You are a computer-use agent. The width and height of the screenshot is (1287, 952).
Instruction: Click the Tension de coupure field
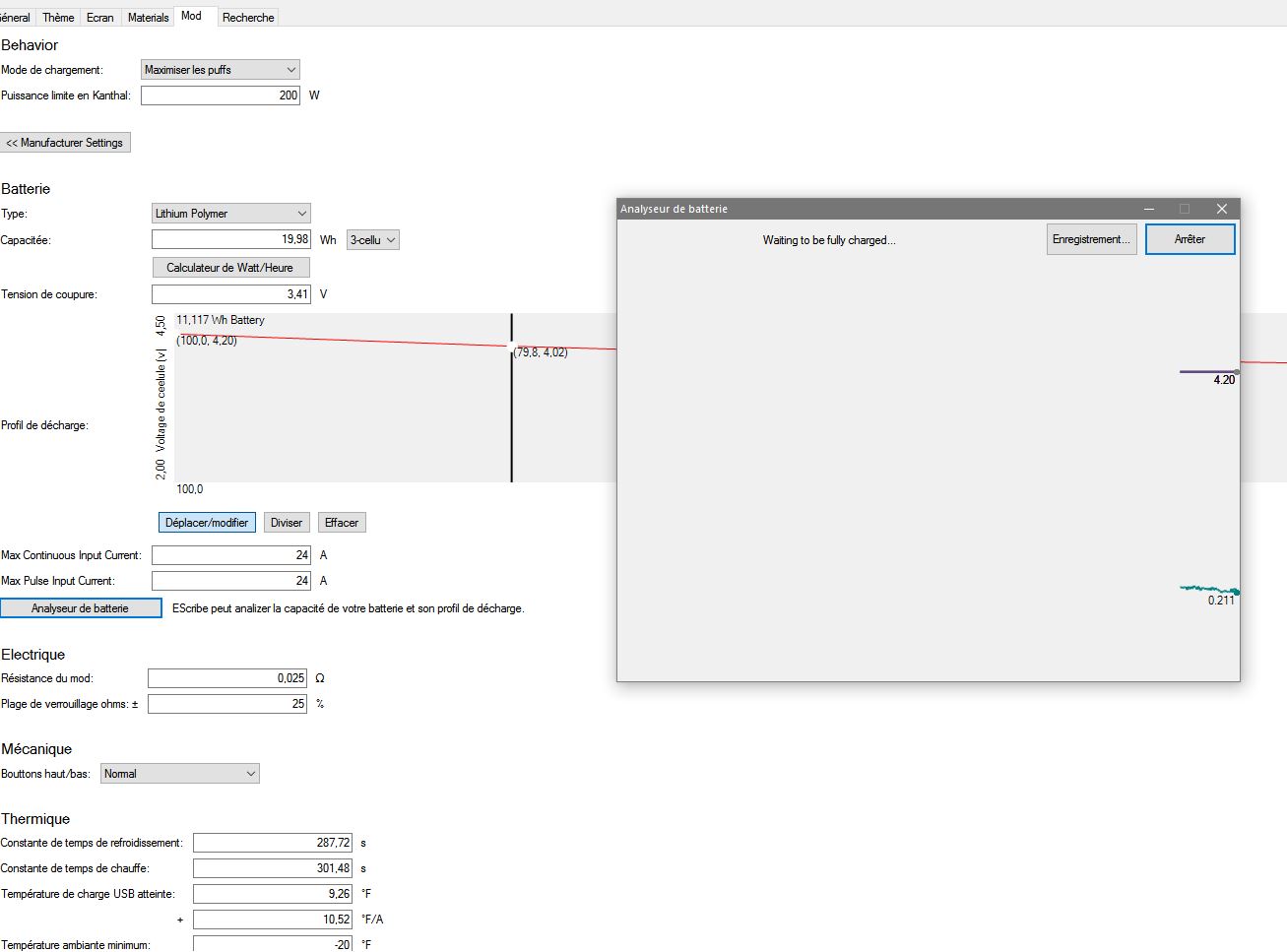pyautogui.click(x=231, y=294)
